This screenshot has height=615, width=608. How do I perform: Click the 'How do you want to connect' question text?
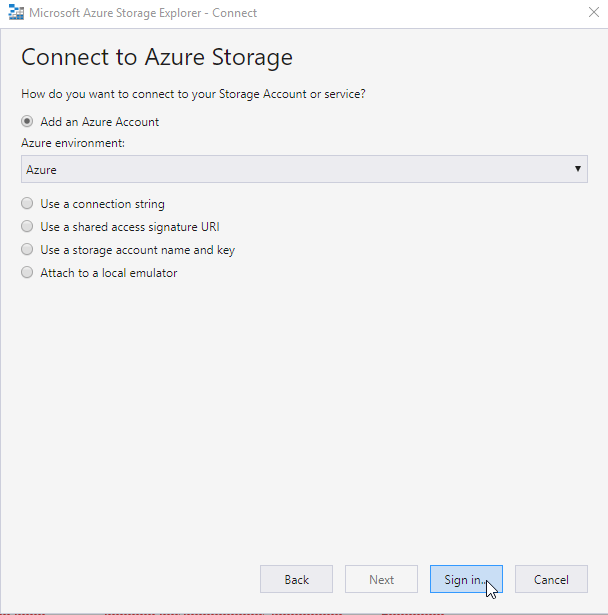coord(193,94)
